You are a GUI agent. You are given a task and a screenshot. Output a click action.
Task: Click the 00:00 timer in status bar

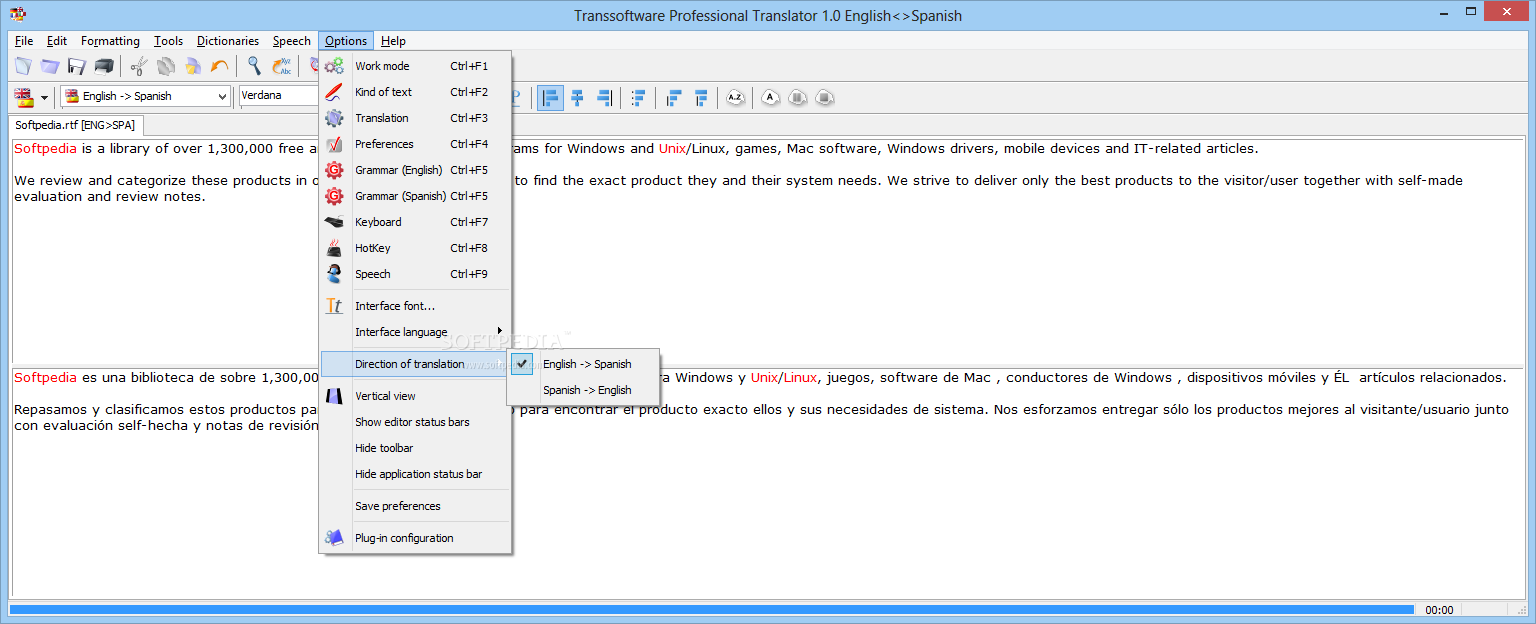coord(1439,610)
